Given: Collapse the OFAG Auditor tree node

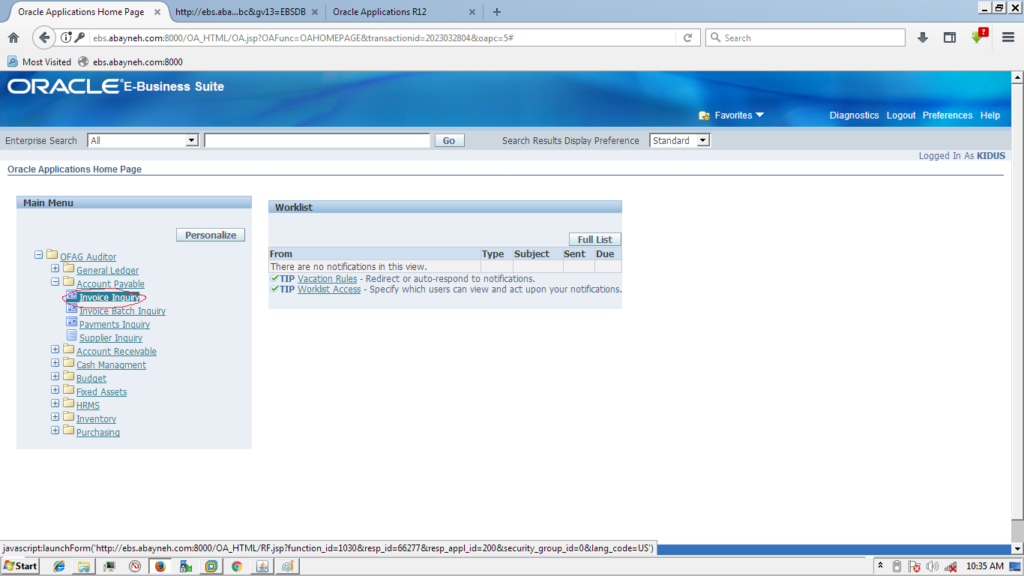Looking at the screenshot, I should 39,255.
